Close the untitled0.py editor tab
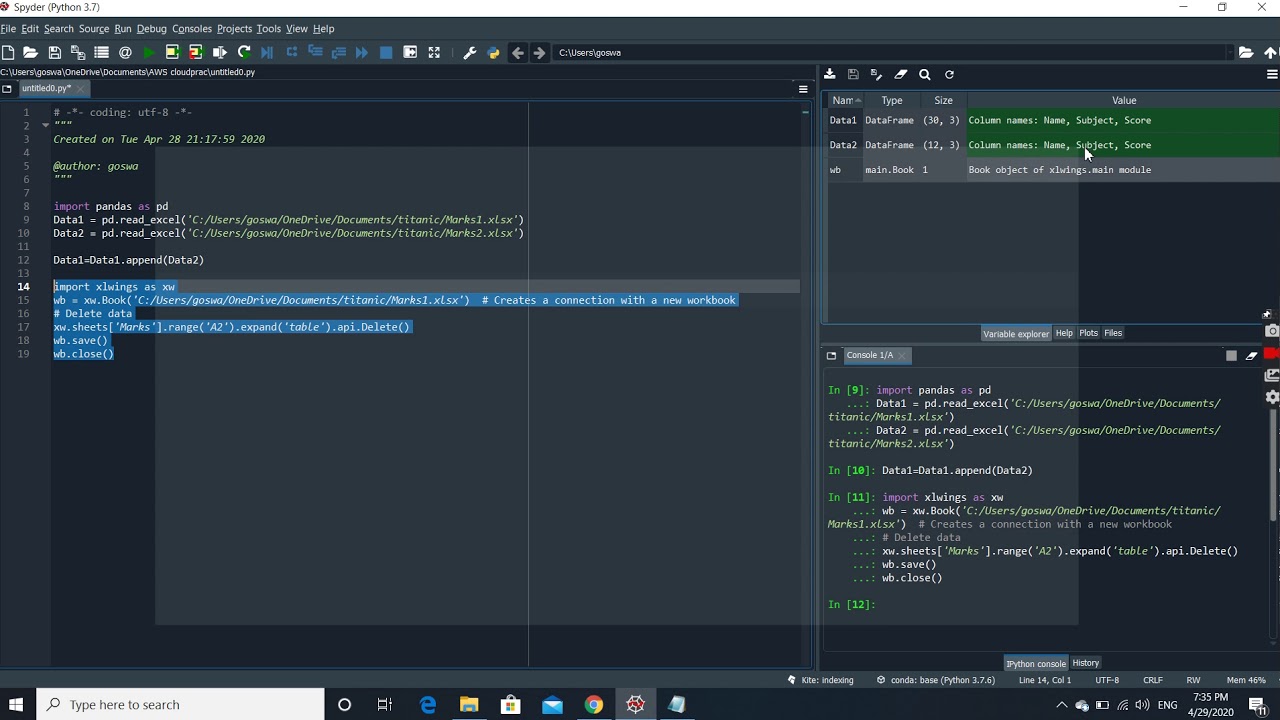 coord(82,88)
